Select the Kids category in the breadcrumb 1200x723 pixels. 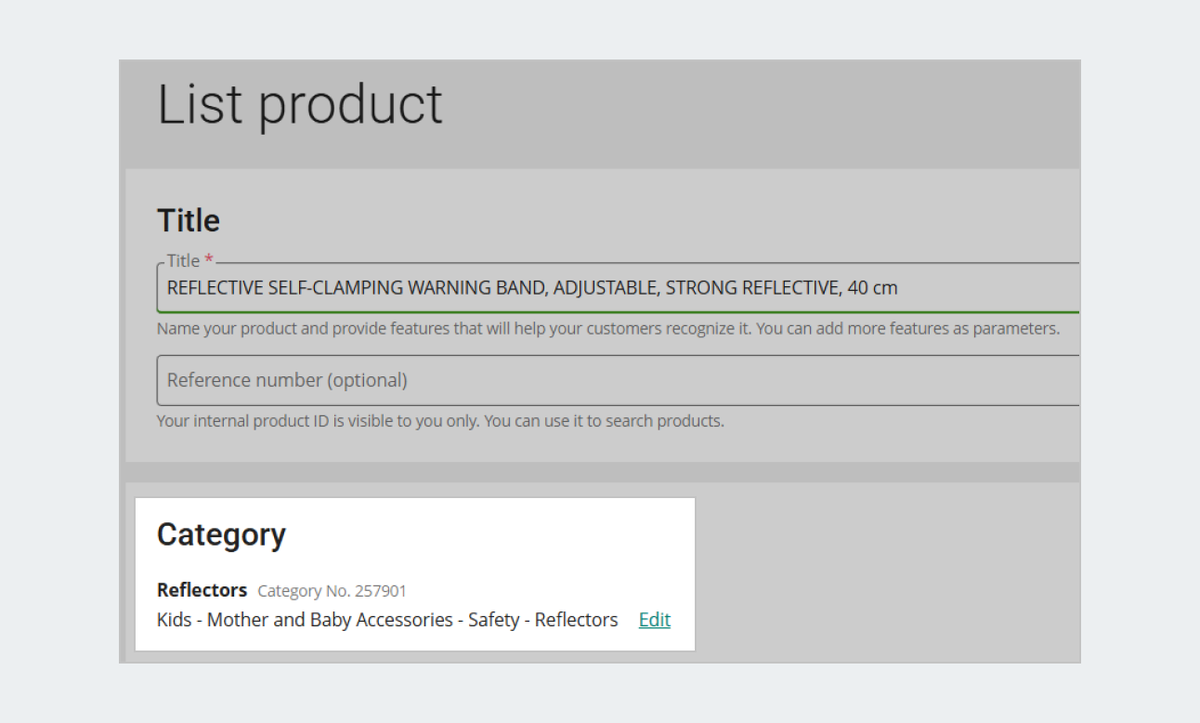176,619
